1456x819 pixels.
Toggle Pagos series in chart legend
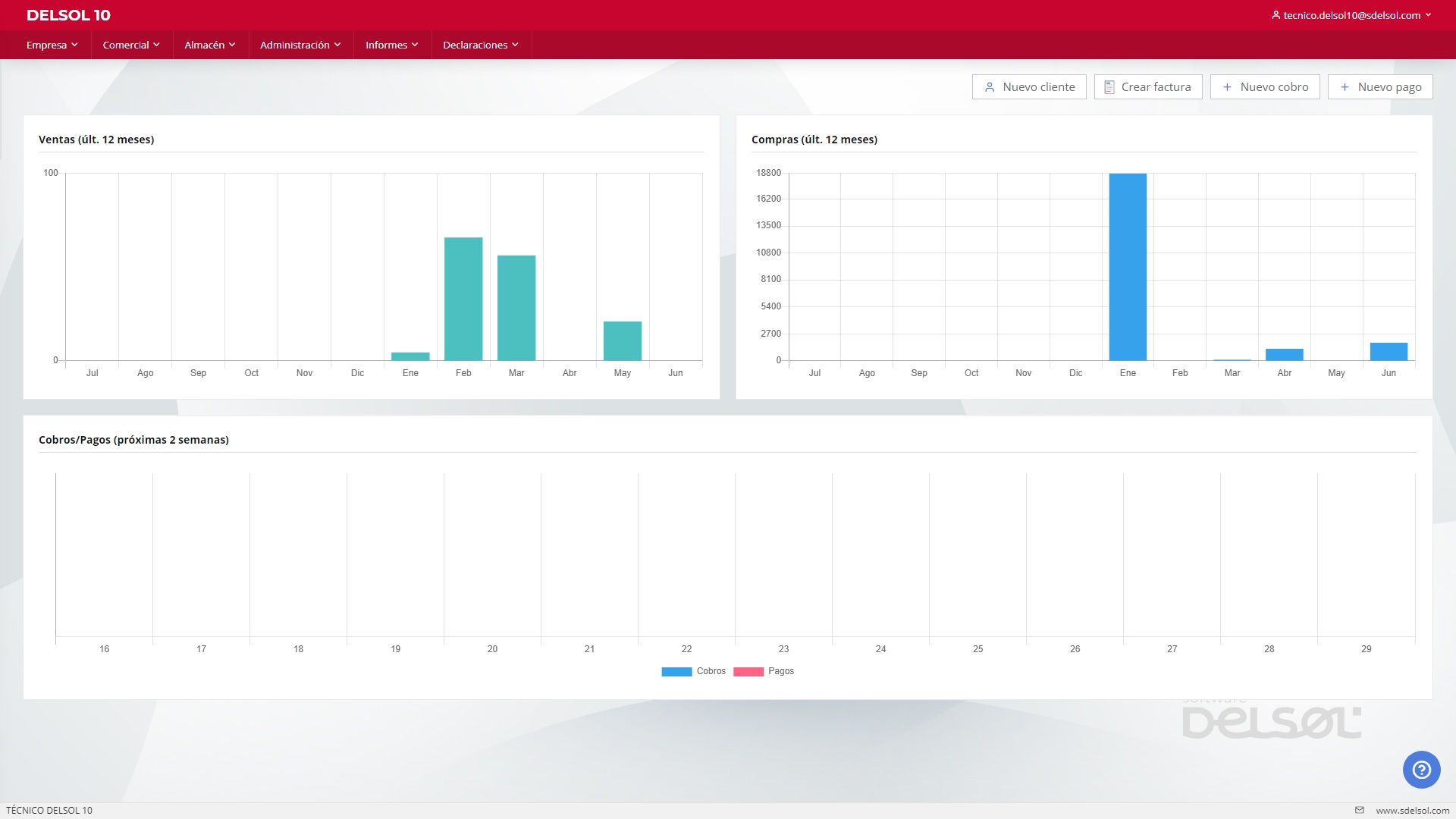click(764, 671)
